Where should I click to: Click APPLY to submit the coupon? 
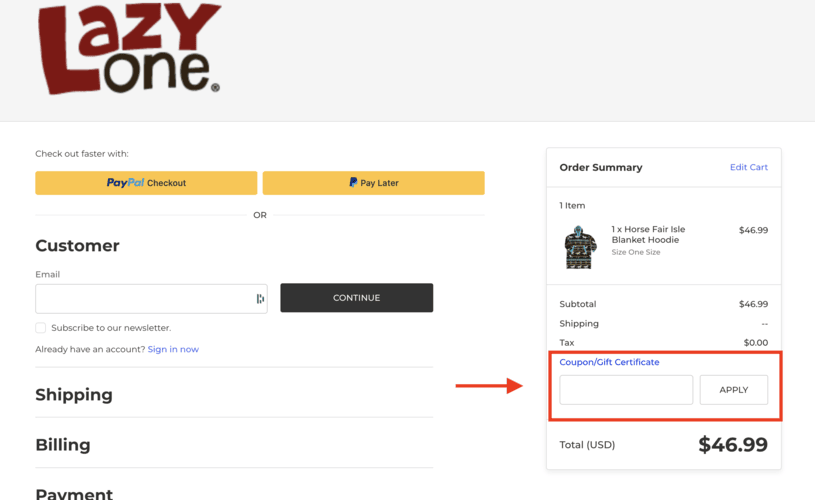(733, 390)
